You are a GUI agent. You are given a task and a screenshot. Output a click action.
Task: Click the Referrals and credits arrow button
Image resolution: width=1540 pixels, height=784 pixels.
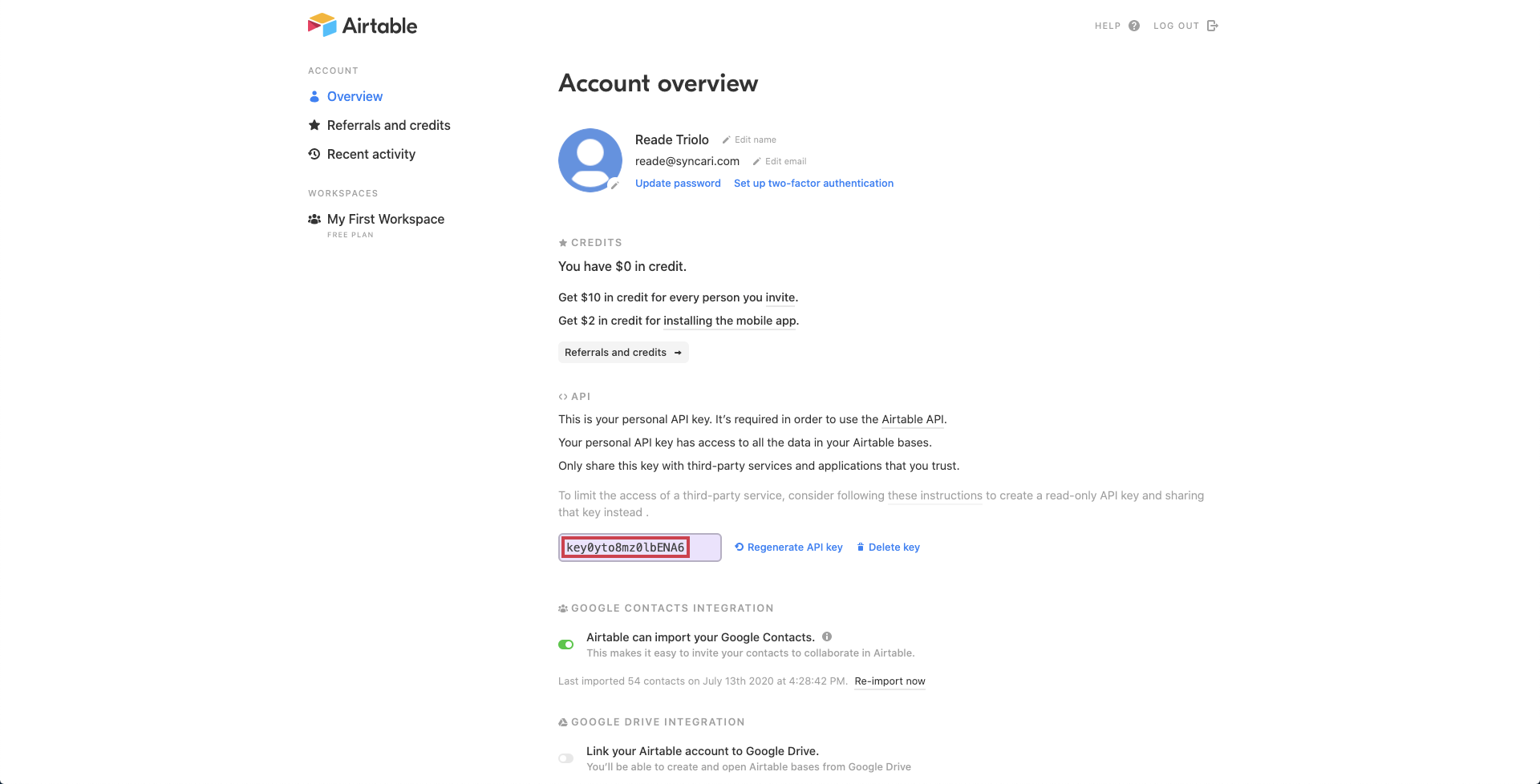click(x=623, y=353)
